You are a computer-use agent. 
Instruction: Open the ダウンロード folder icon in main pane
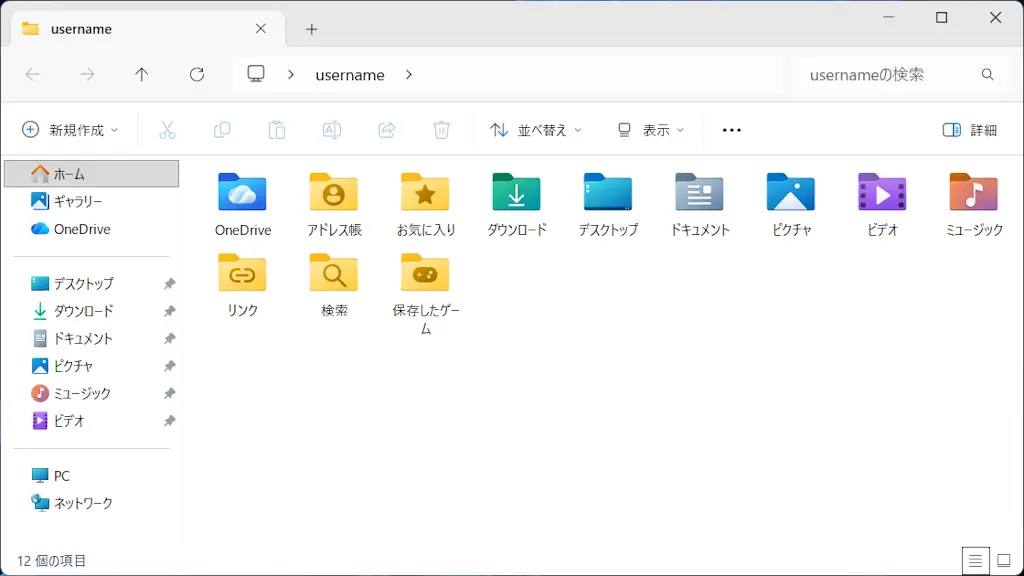516,193
